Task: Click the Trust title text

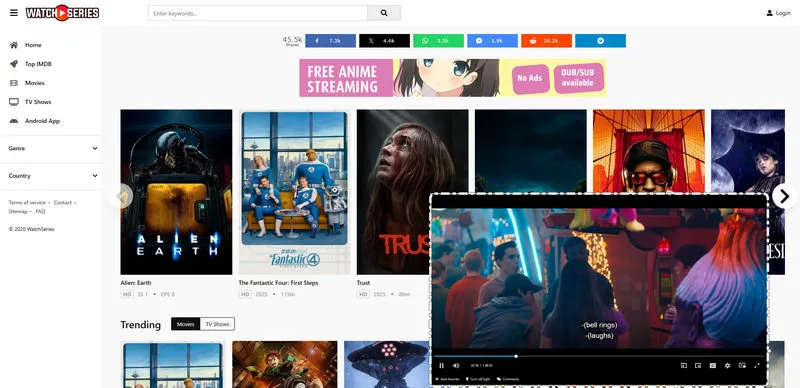Action: coord(363,283)
